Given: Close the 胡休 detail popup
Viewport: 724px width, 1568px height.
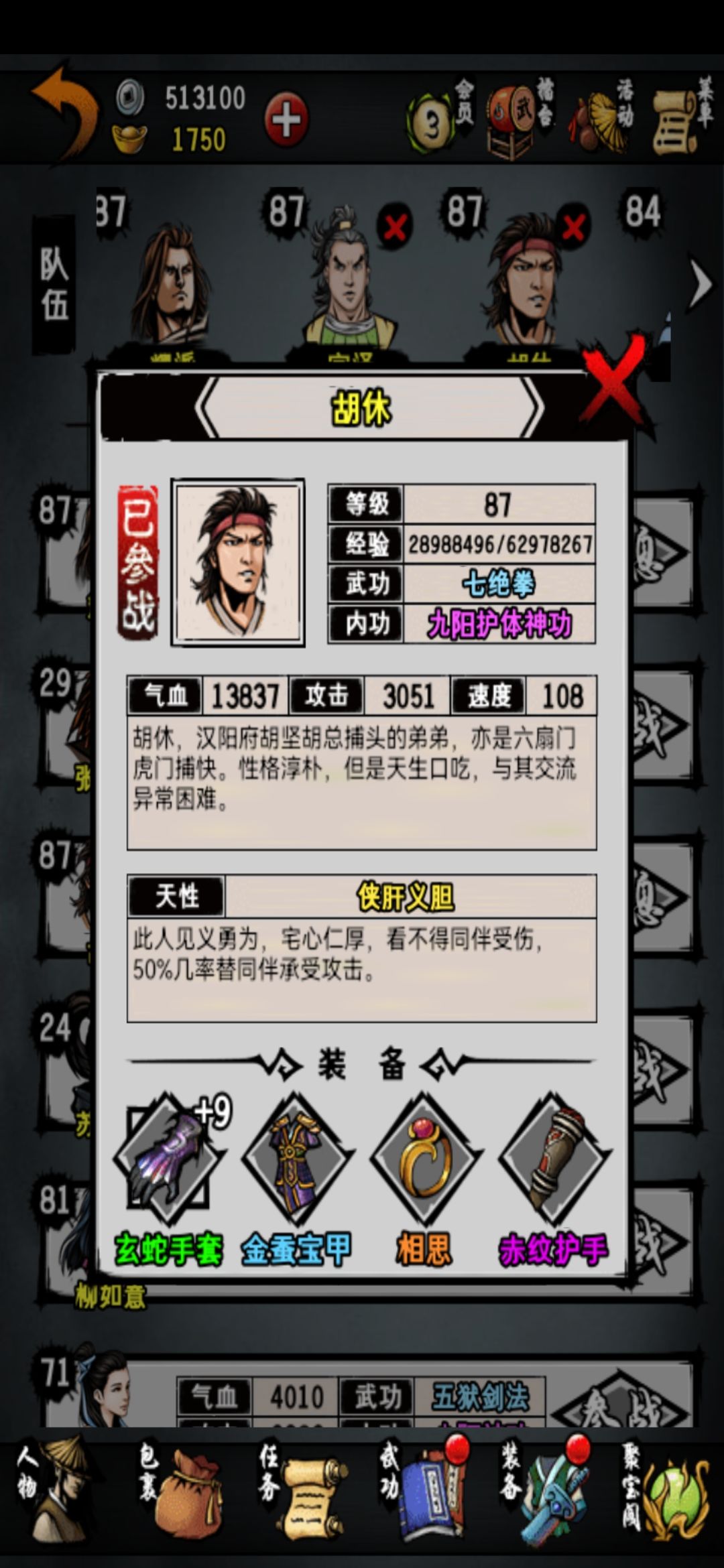Looking at the screenshot, I should click(x=615, y=379).
